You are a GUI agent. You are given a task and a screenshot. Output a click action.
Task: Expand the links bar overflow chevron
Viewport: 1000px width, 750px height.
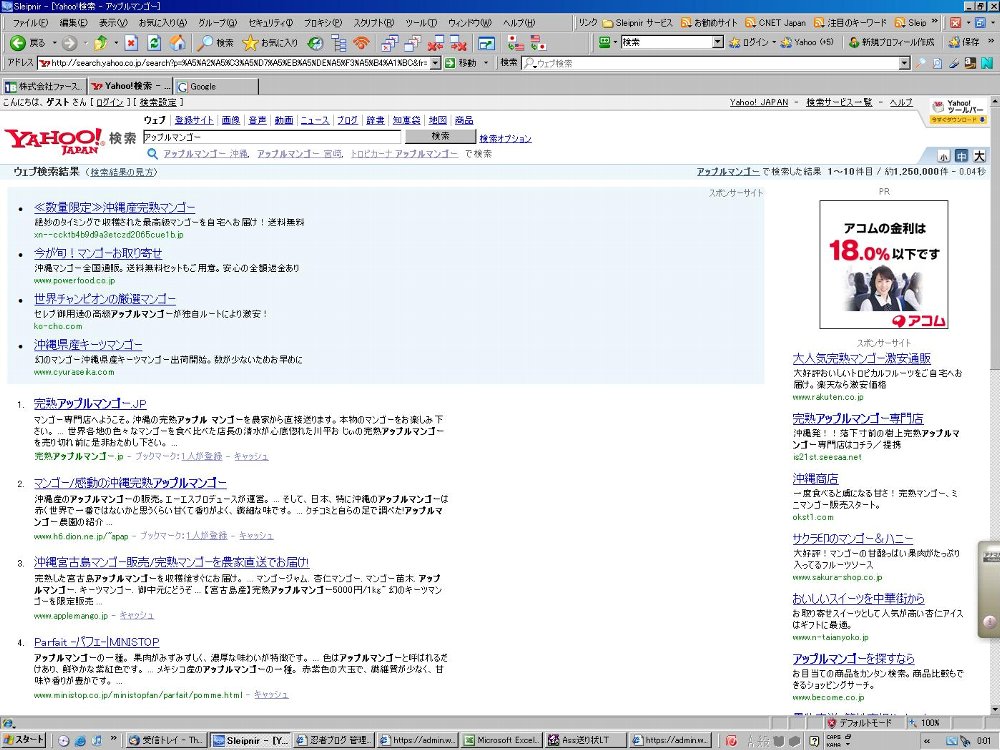pyautogui.click(x=935, y=22)
